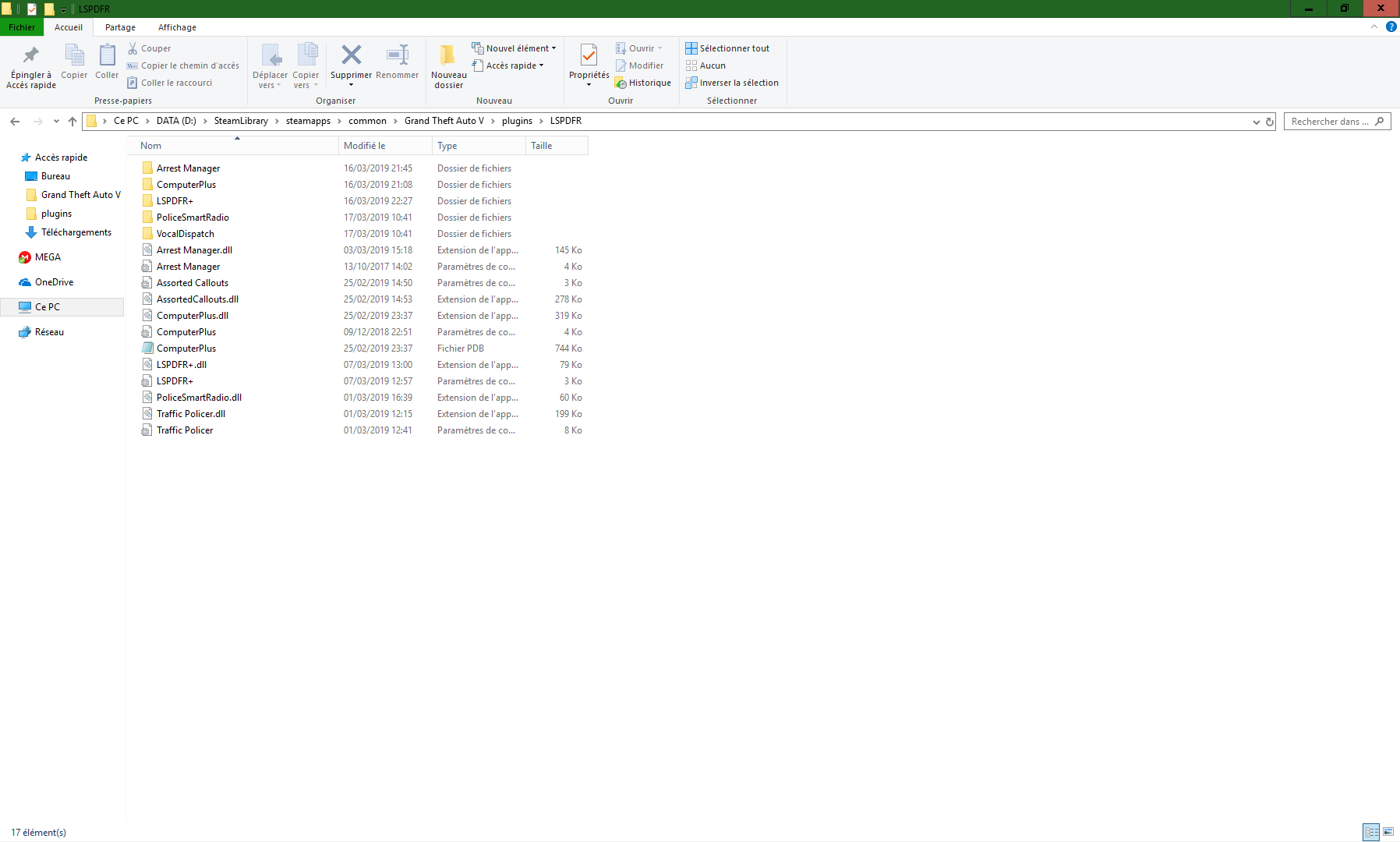Open the Affichage ribbon tab
This screenshot has width=1400, height=842.
177,27
